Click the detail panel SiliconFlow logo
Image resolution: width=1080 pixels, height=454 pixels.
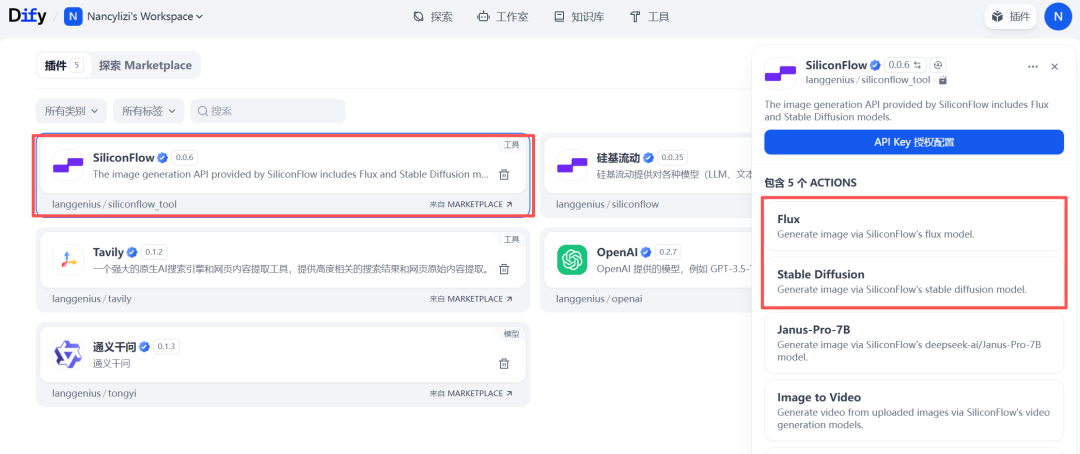pos(780,73)
